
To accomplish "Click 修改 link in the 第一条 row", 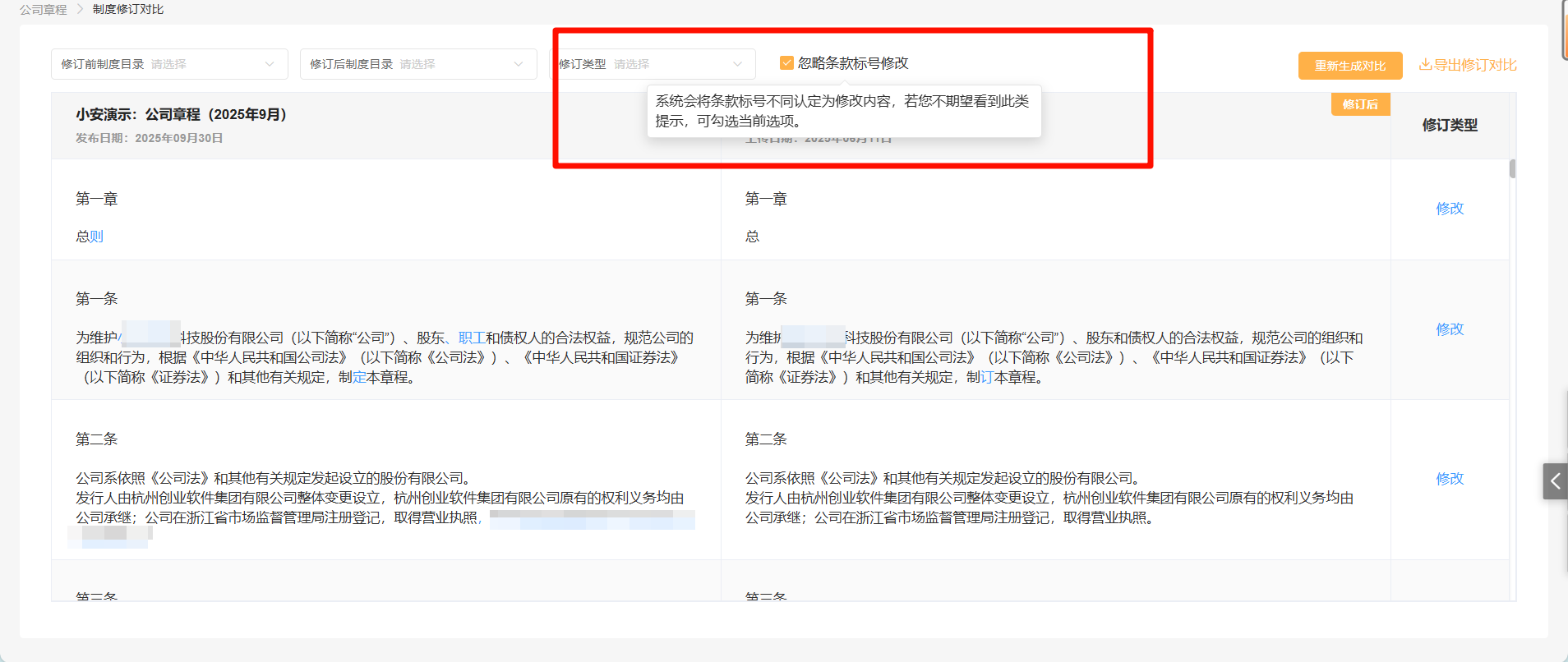I will click(1450, 329).
